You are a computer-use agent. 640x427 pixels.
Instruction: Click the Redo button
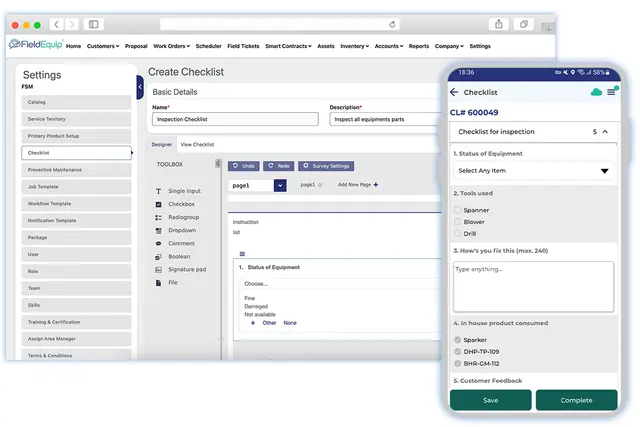pyautogui.click(x=279, y=166)
